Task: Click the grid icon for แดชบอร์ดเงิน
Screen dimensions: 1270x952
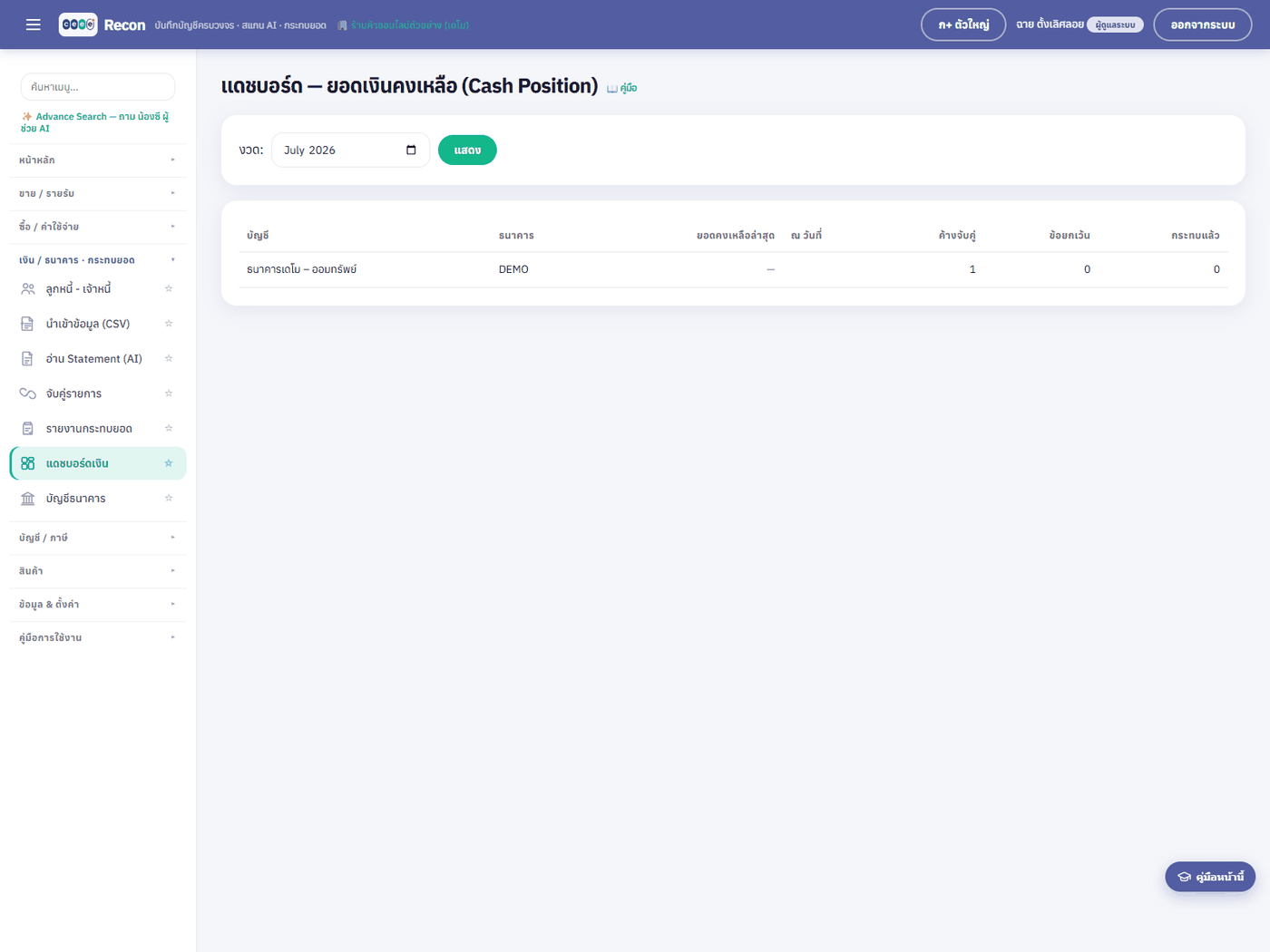Action: 28,463
